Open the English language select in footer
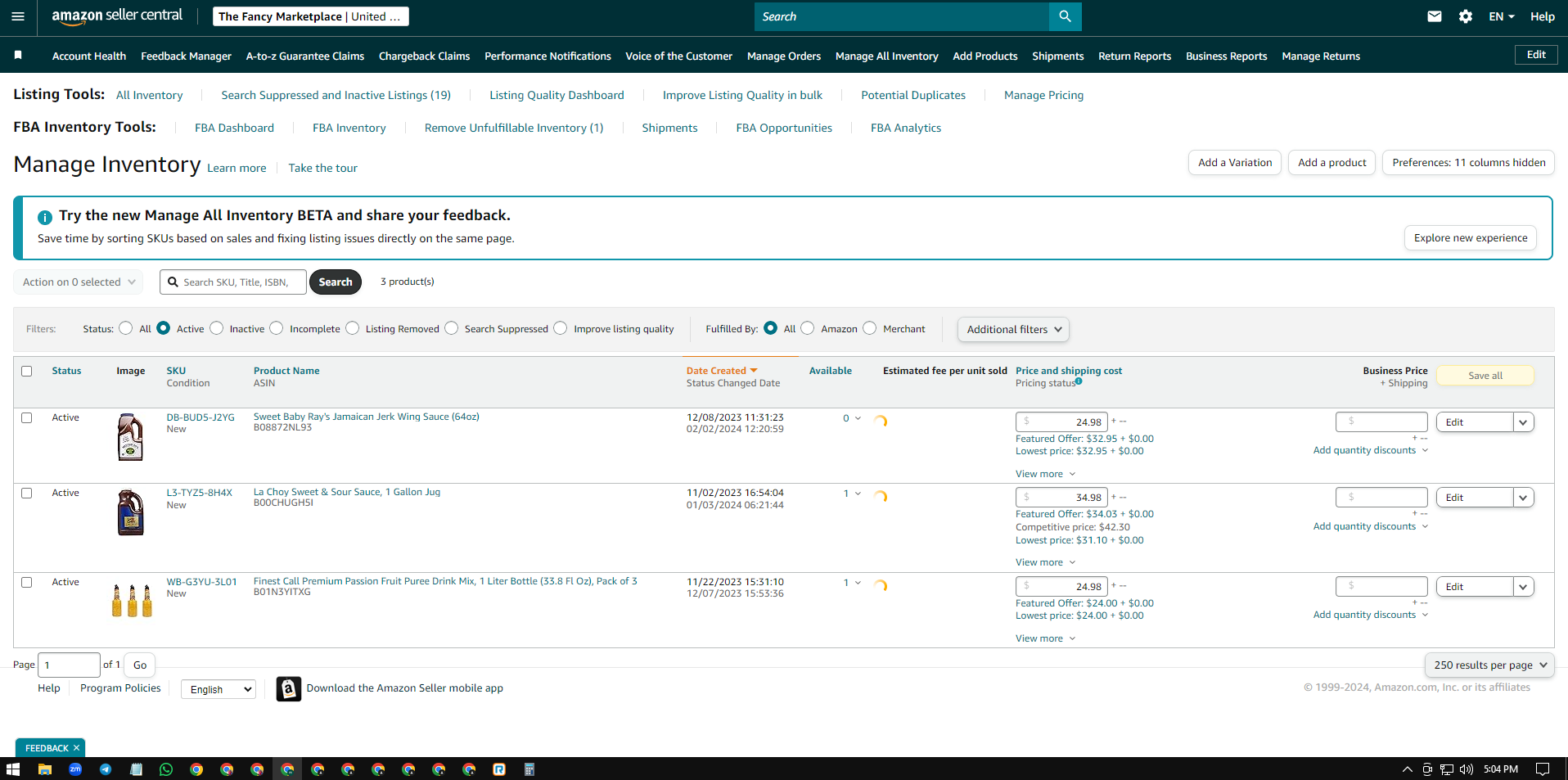Screen dimensions: 1568x780 (219, 689)
